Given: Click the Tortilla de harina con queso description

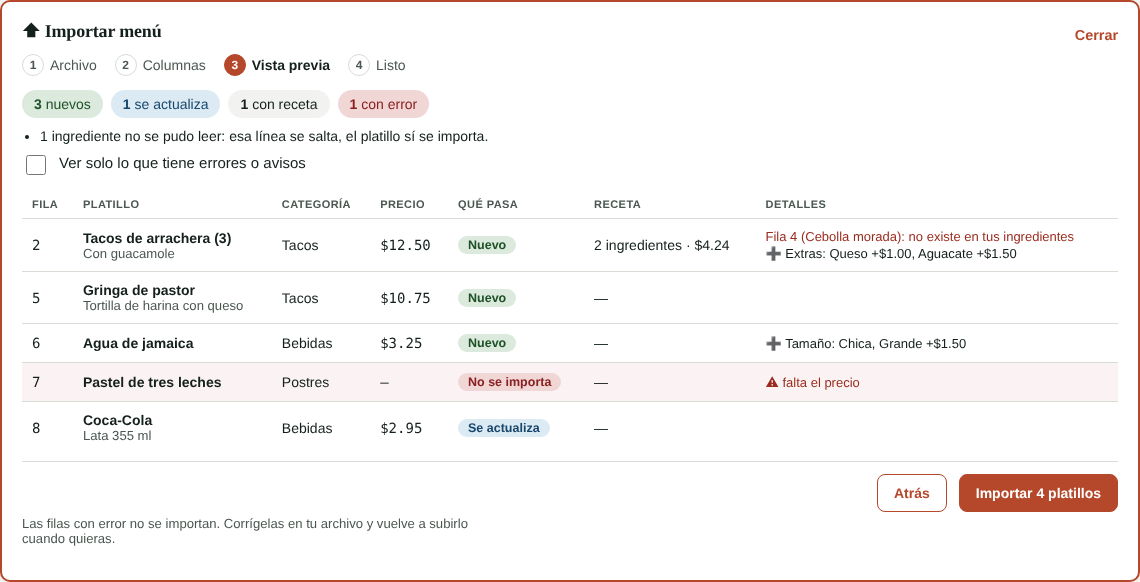Looking at the screenshot, I should (x=163, y=306).
